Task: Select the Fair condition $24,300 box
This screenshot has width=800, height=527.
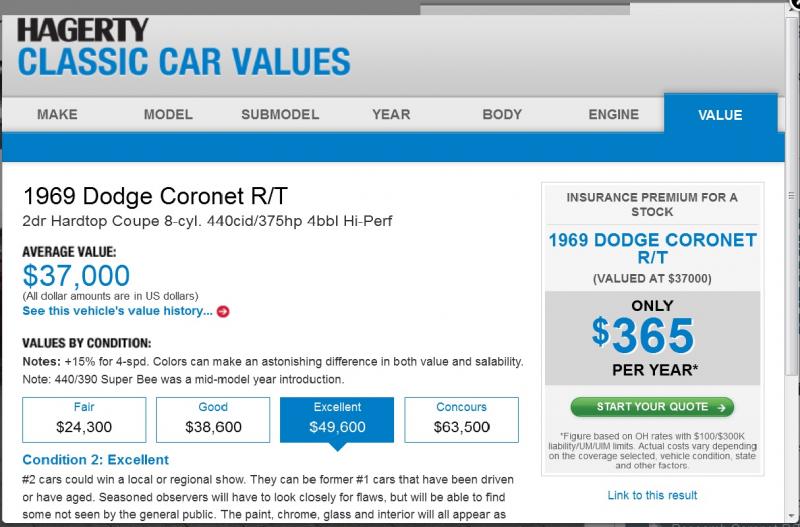Action: click(x=84, y=419)
